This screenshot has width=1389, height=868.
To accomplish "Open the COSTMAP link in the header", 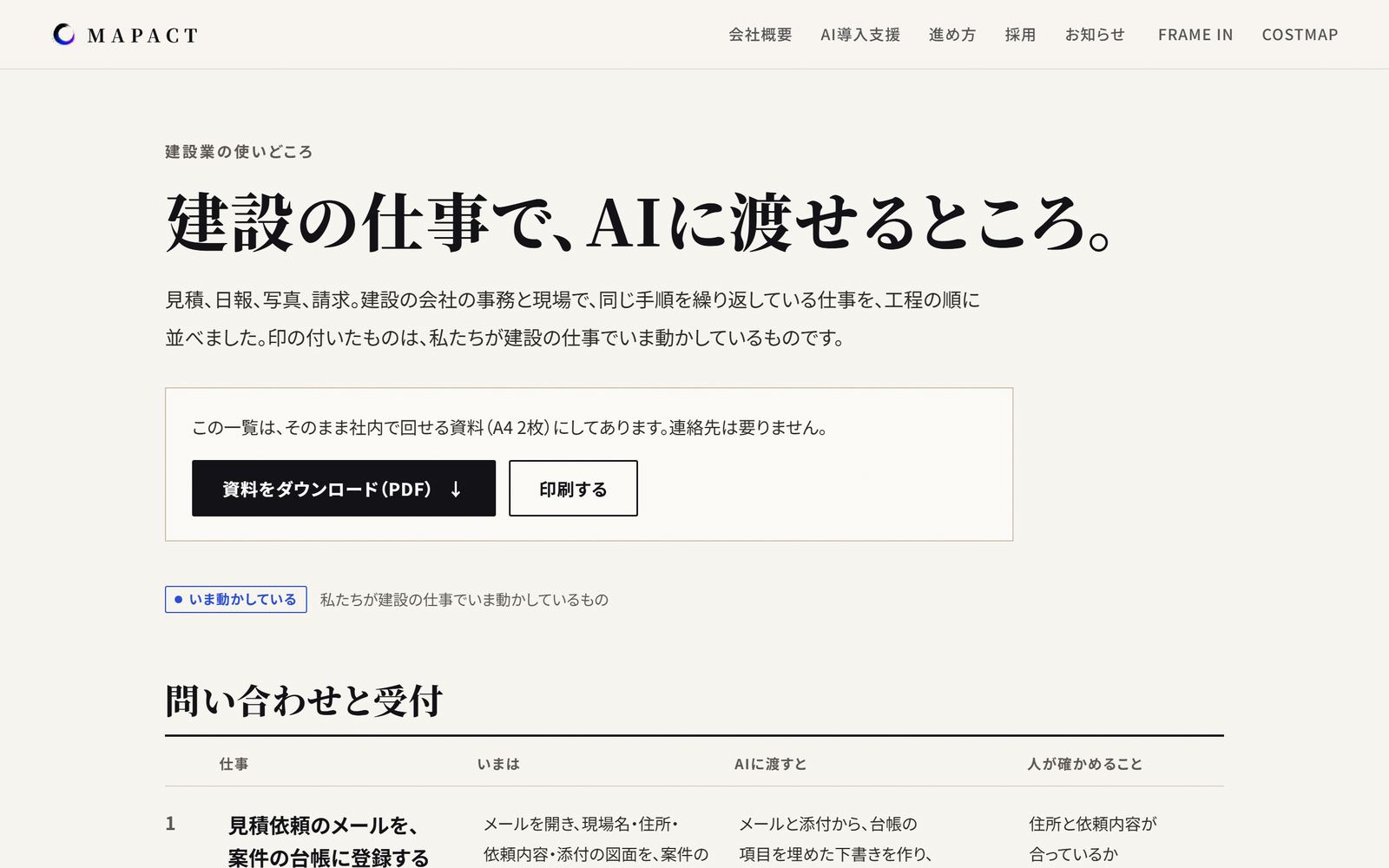I will [x=1300, y=35].
